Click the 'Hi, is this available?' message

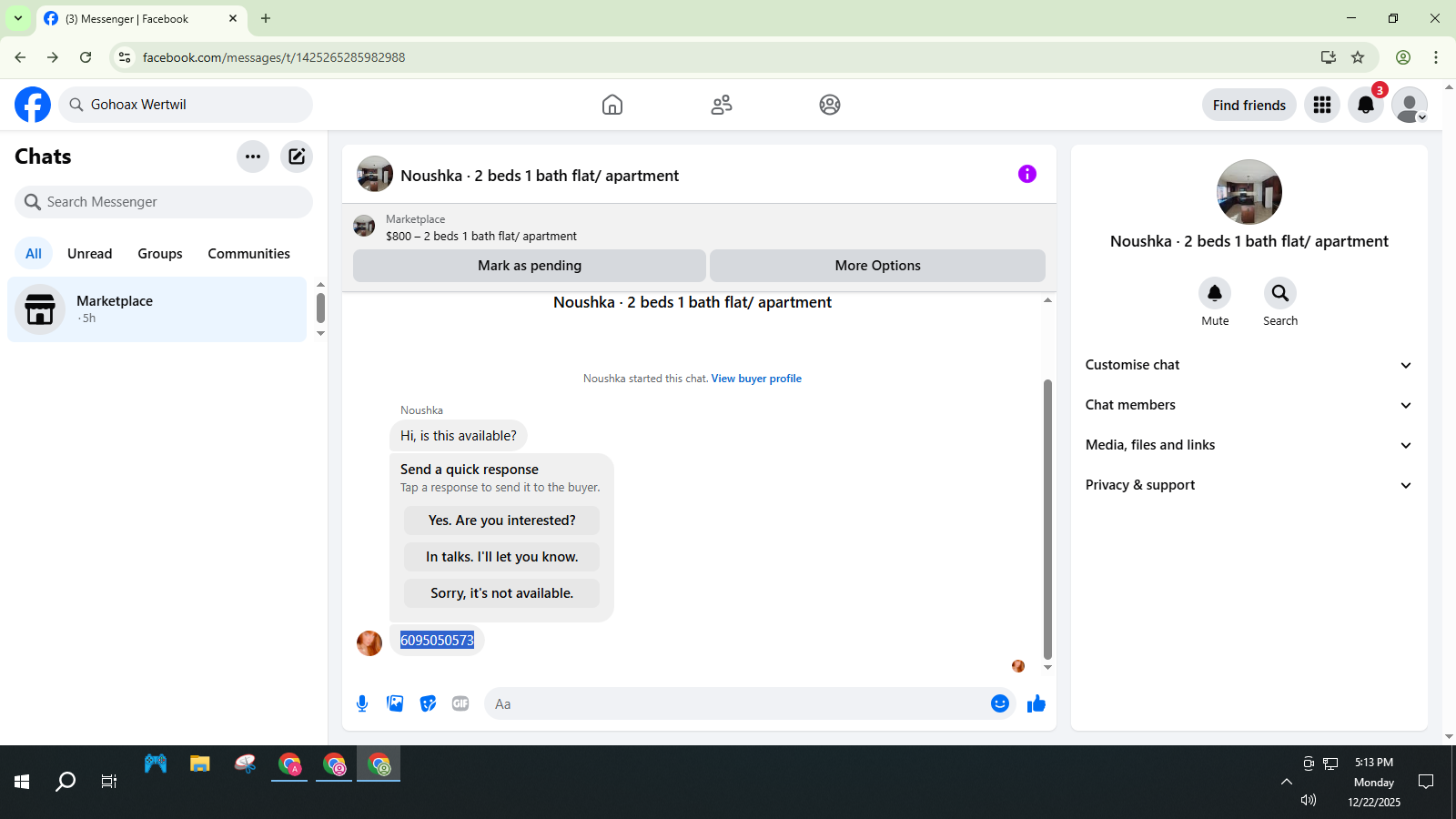click(x=459, y=436)
